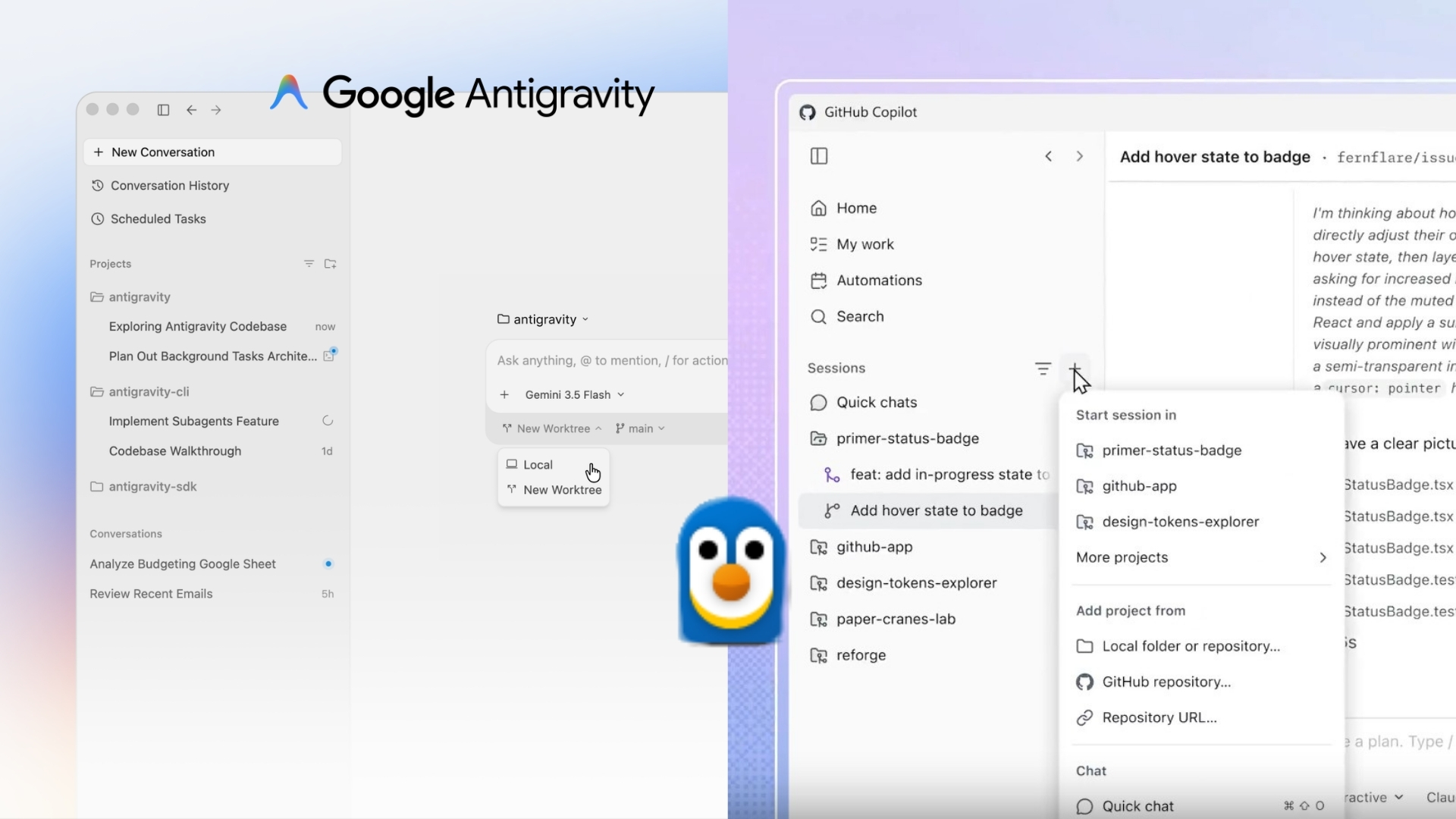This screenshot has width=1456, height=819.
Task: Start a New Conversation
Action: pyautogui.click(x=212, y=152)
